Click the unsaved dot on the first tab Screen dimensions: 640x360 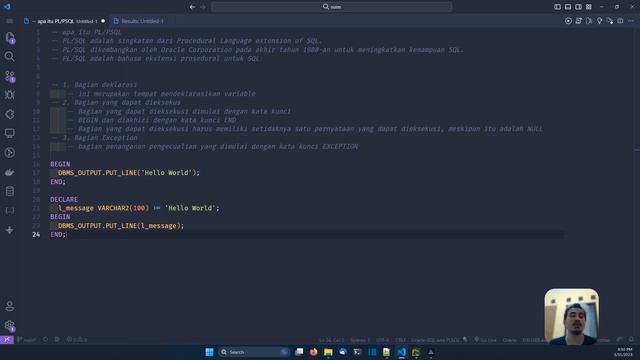coord(103,21)
